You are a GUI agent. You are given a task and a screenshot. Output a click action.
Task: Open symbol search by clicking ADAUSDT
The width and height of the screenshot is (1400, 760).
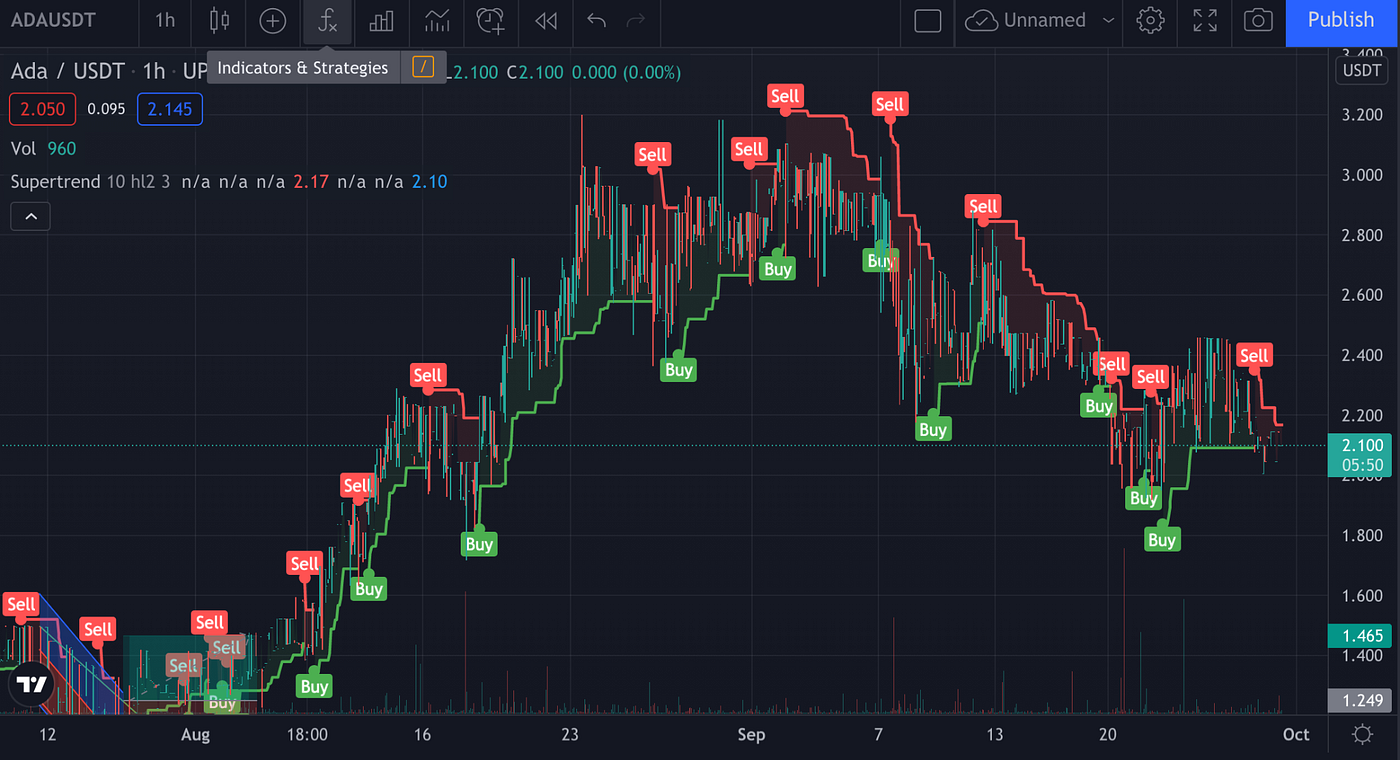point(52,20)
